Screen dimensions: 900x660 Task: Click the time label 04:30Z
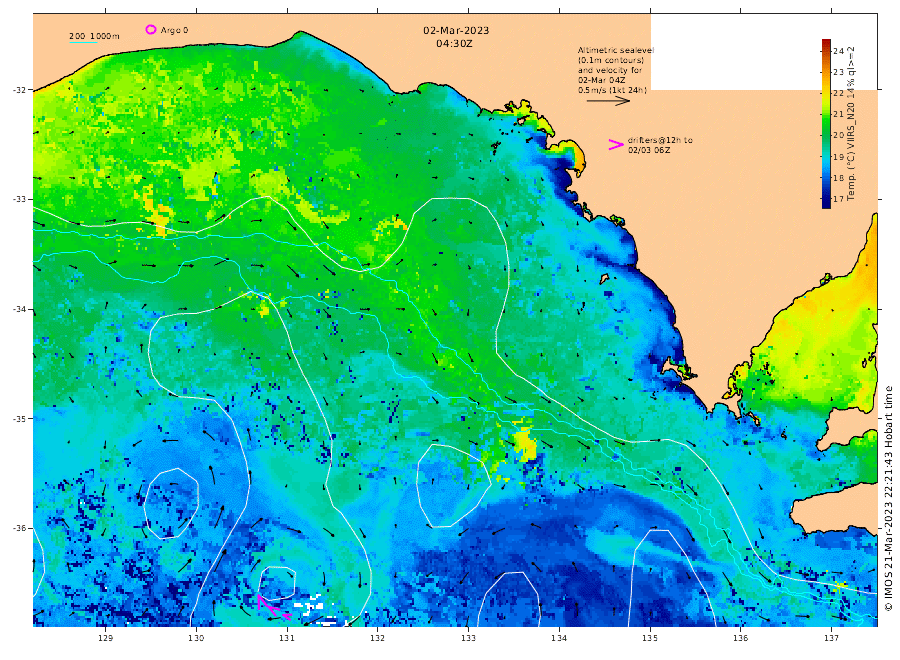[454, 44]
